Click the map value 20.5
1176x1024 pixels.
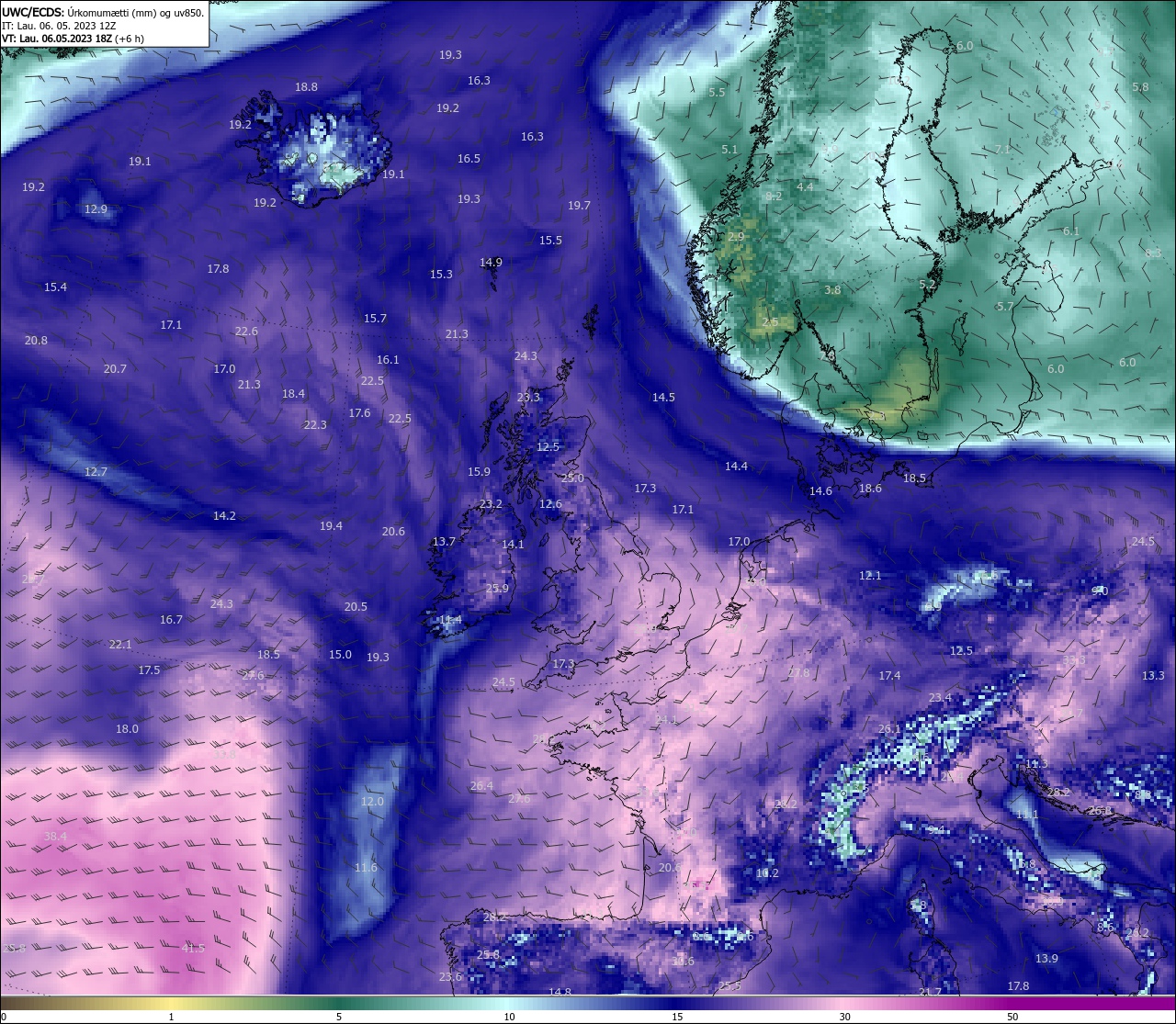[x=356, y=607]
